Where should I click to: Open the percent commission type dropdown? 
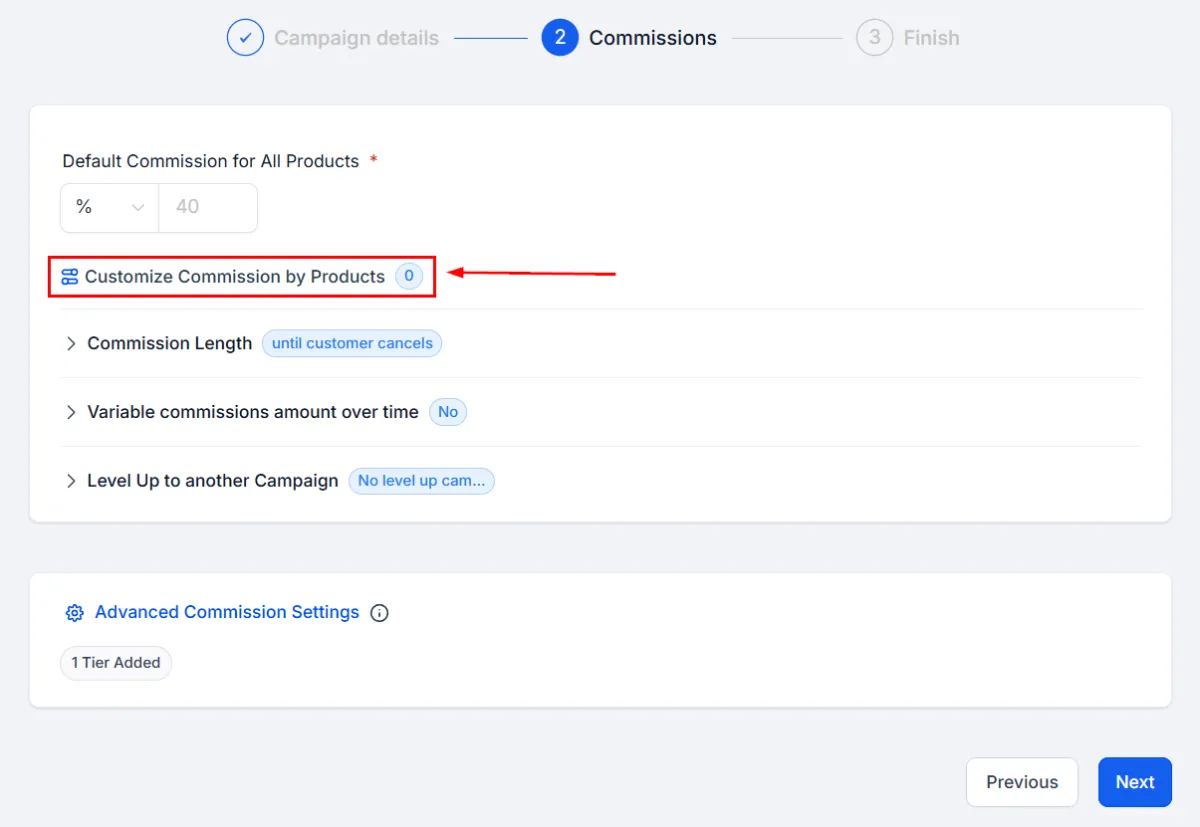coord(110,208)
